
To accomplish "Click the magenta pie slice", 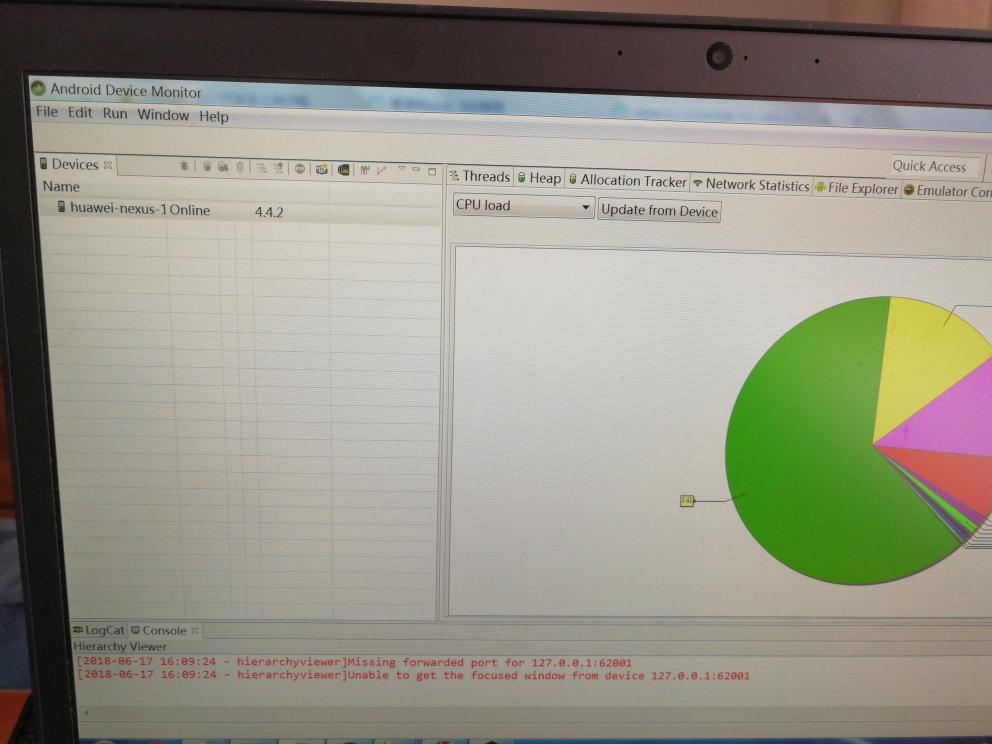I will pos(949,418).
